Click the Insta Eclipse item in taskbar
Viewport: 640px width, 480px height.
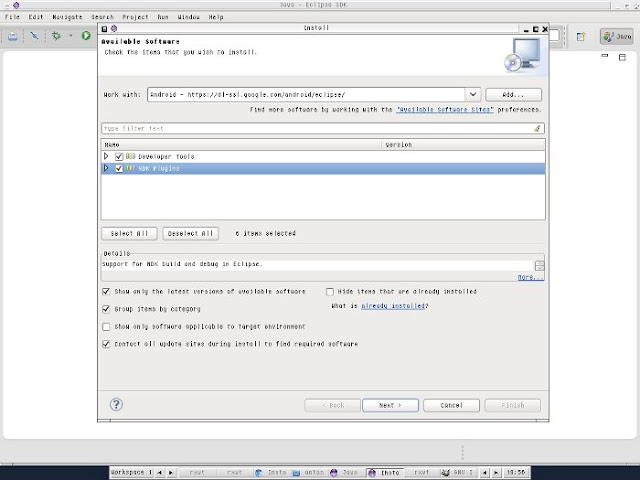tap(384, 473)
